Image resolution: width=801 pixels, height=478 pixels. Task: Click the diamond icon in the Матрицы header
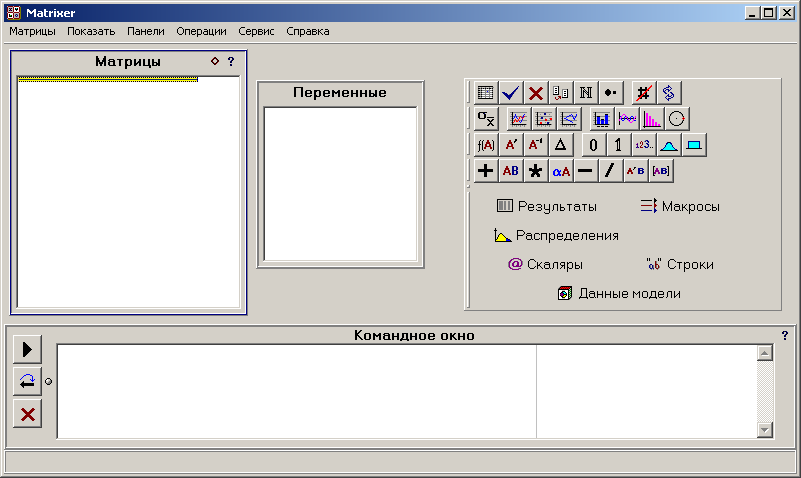215,61
